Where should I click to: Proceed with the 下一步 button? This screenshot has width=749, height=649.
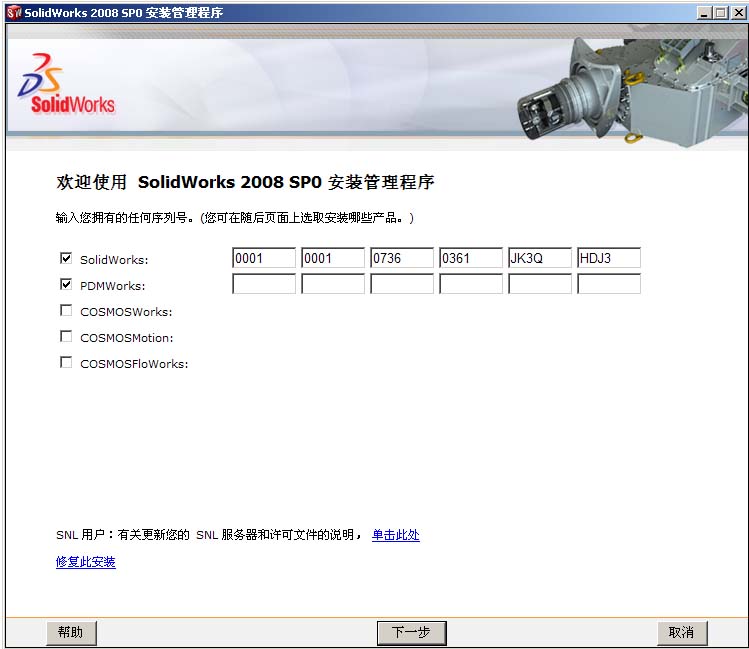(x=411, y=633)
